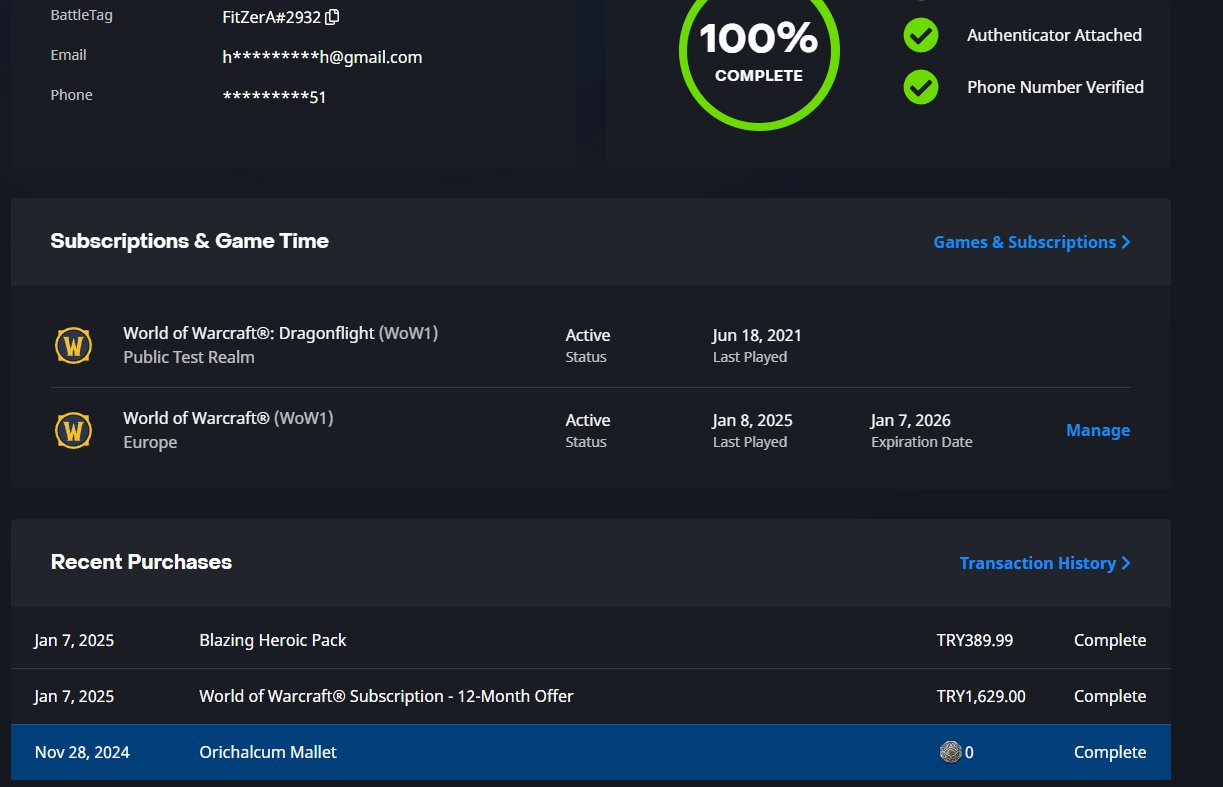
Task: Click the World of Warcraft: Dragonflight title
Action: coord(248,333)
